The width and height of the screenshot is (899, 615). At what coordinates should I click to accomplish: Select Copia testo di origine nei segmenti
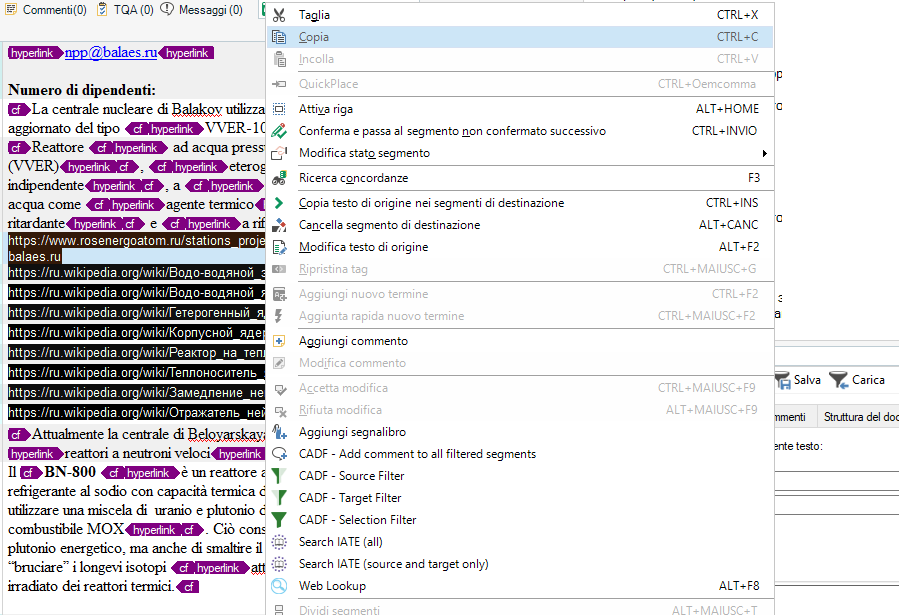[520, 203]
